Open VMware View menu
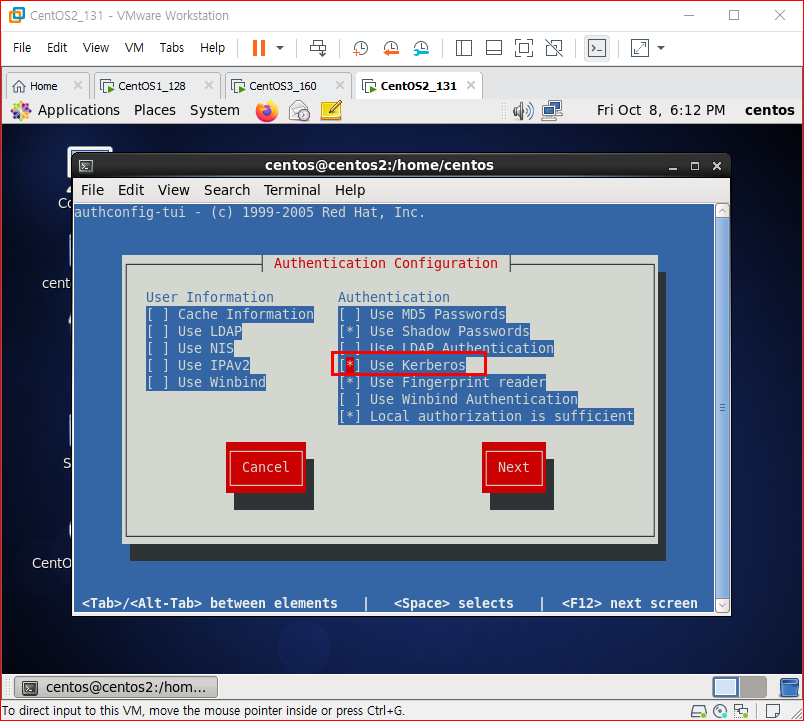Screen dimensions: 804x721 (x=96, y=48)
